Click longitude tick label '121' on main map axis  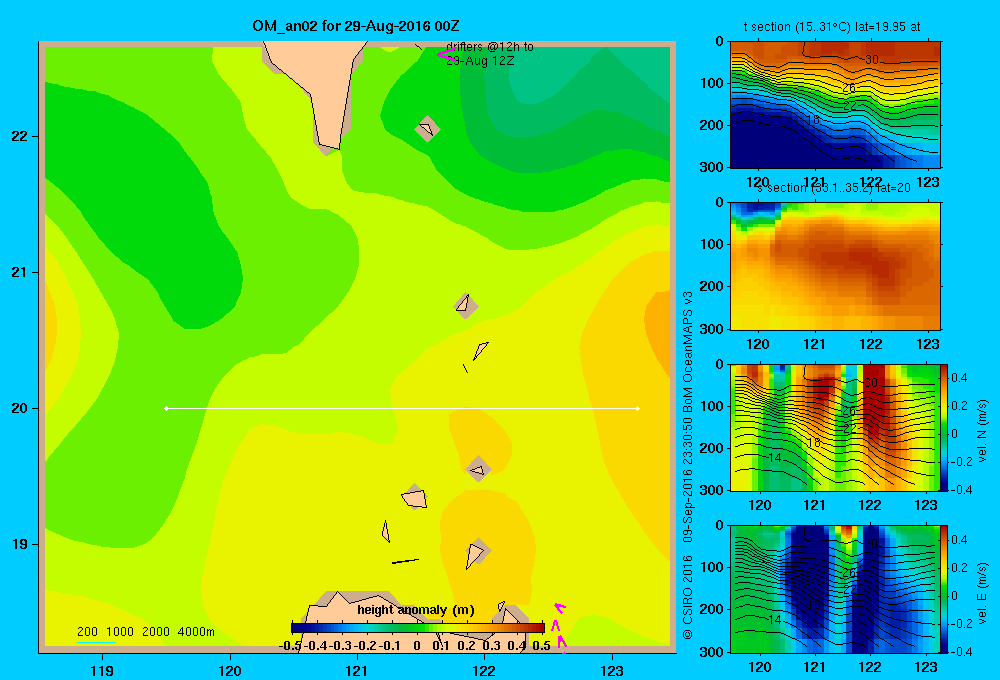pyautogui.click(x=357, y=670)
